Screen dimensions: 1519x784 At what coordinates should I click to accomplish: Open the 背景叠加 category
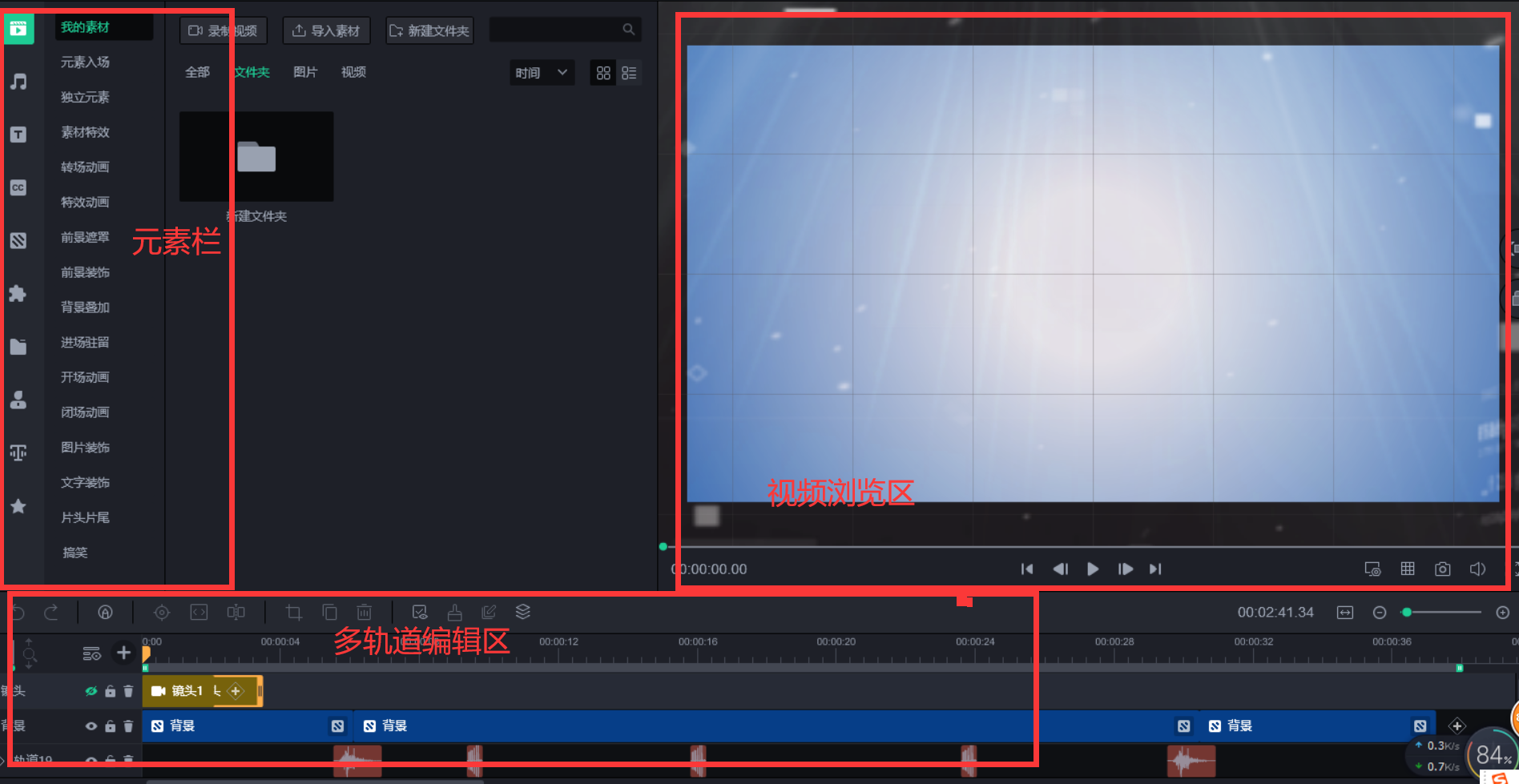[85, 307]
